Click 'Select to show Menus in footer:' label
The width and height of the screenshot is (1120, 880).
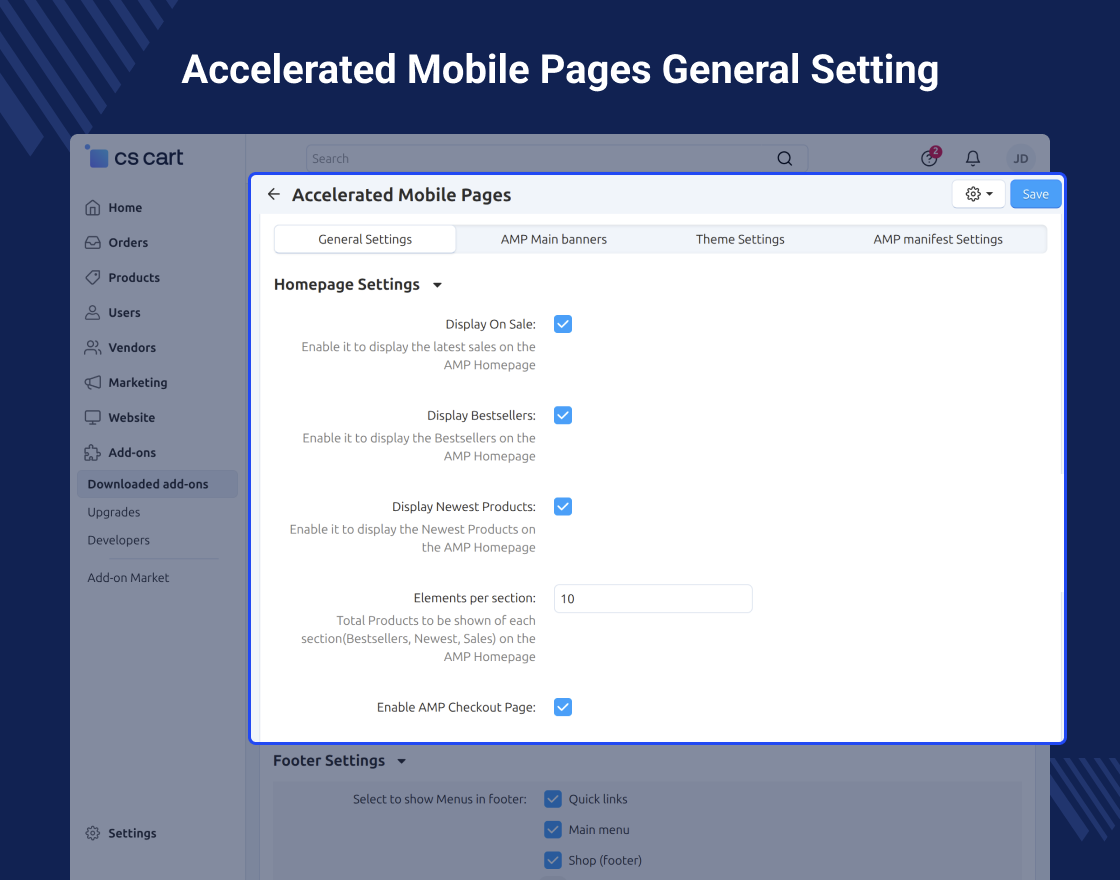tap(439, 799)
